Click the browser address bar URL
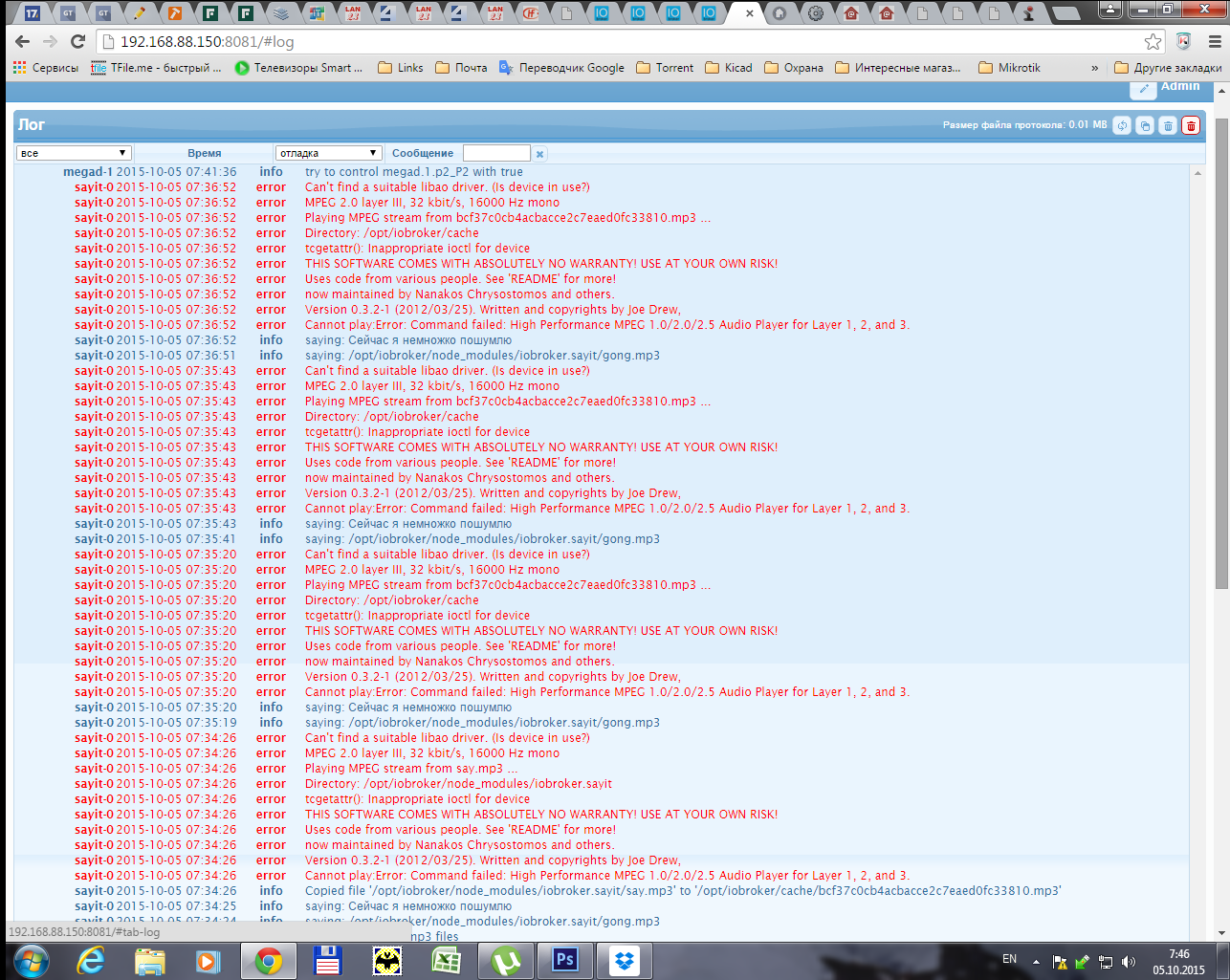 pos(208,42)
